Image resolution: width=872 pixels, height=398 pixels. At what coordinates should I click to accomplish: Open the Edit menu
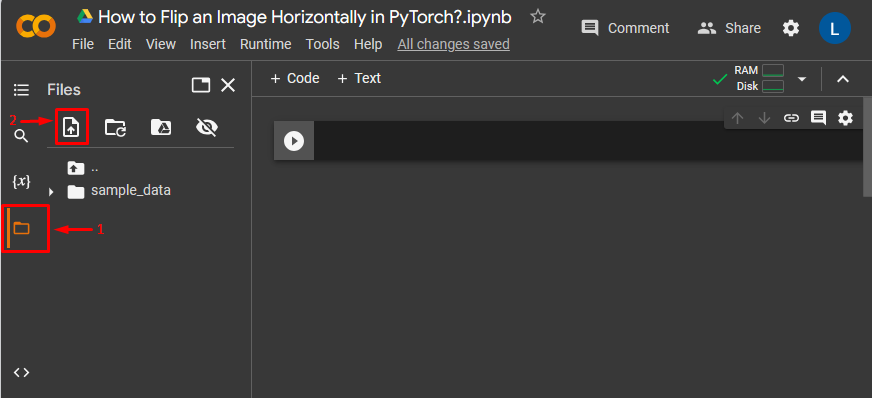click(120, 44)
